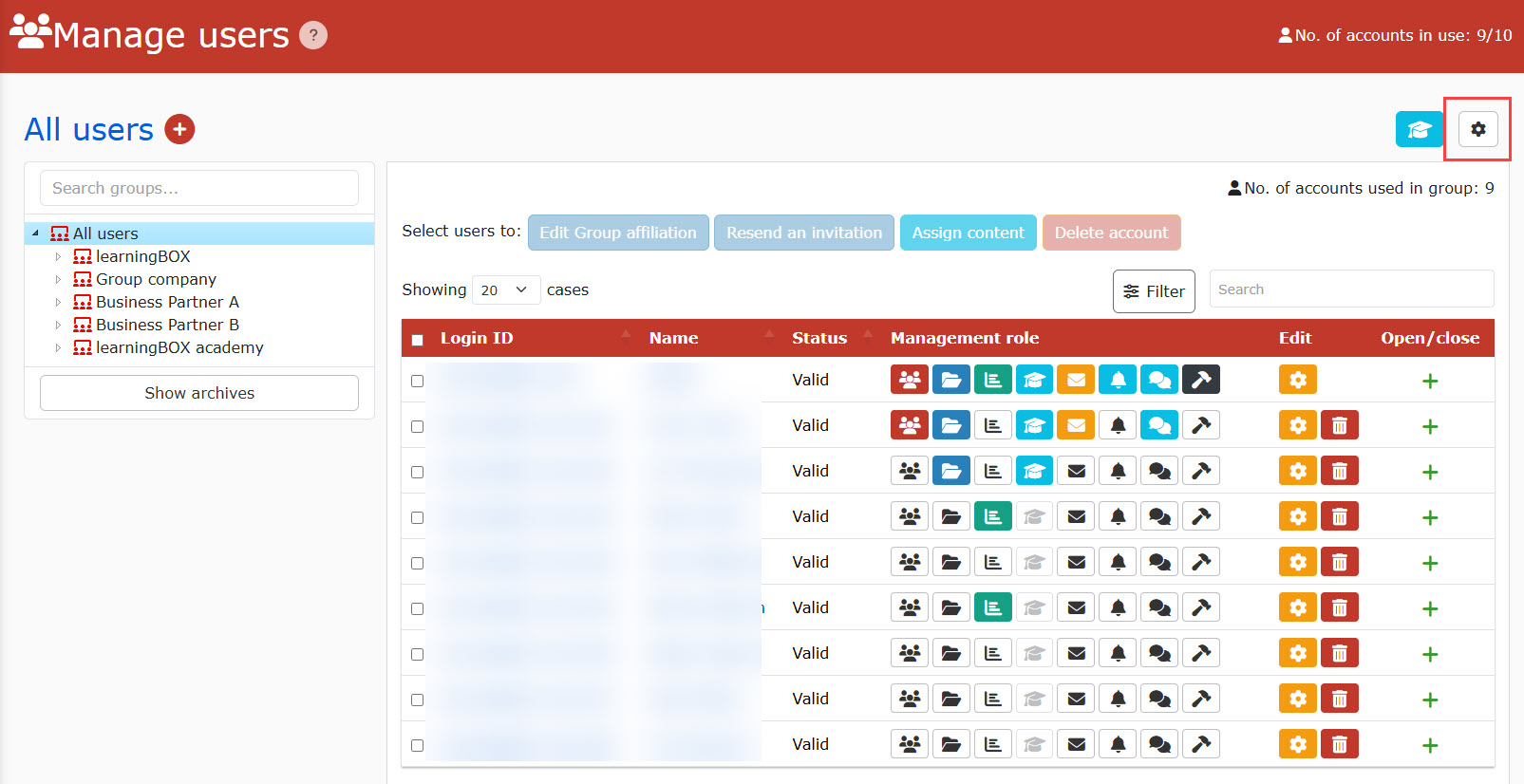Open the help question mark icon
The width and height of the screenshot is (1524, 784).
(x=313, y=35)
